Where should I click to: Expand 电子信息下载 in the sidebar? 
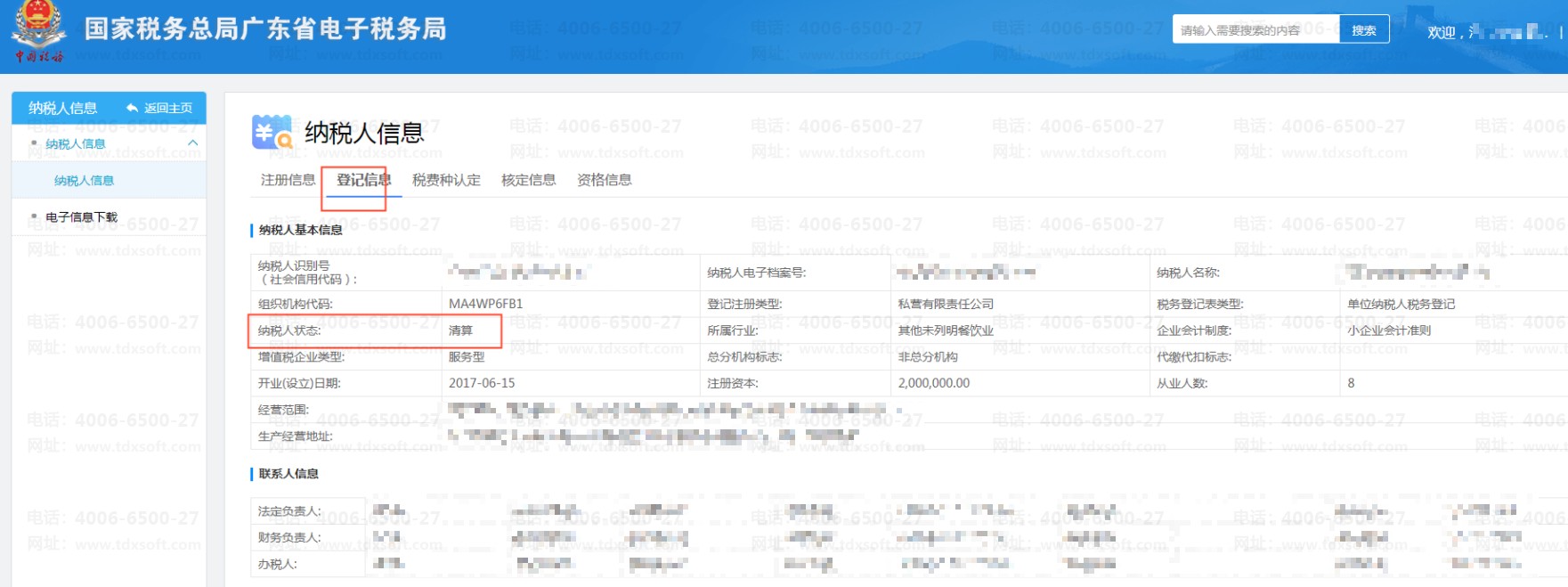[x=81, y=217]
